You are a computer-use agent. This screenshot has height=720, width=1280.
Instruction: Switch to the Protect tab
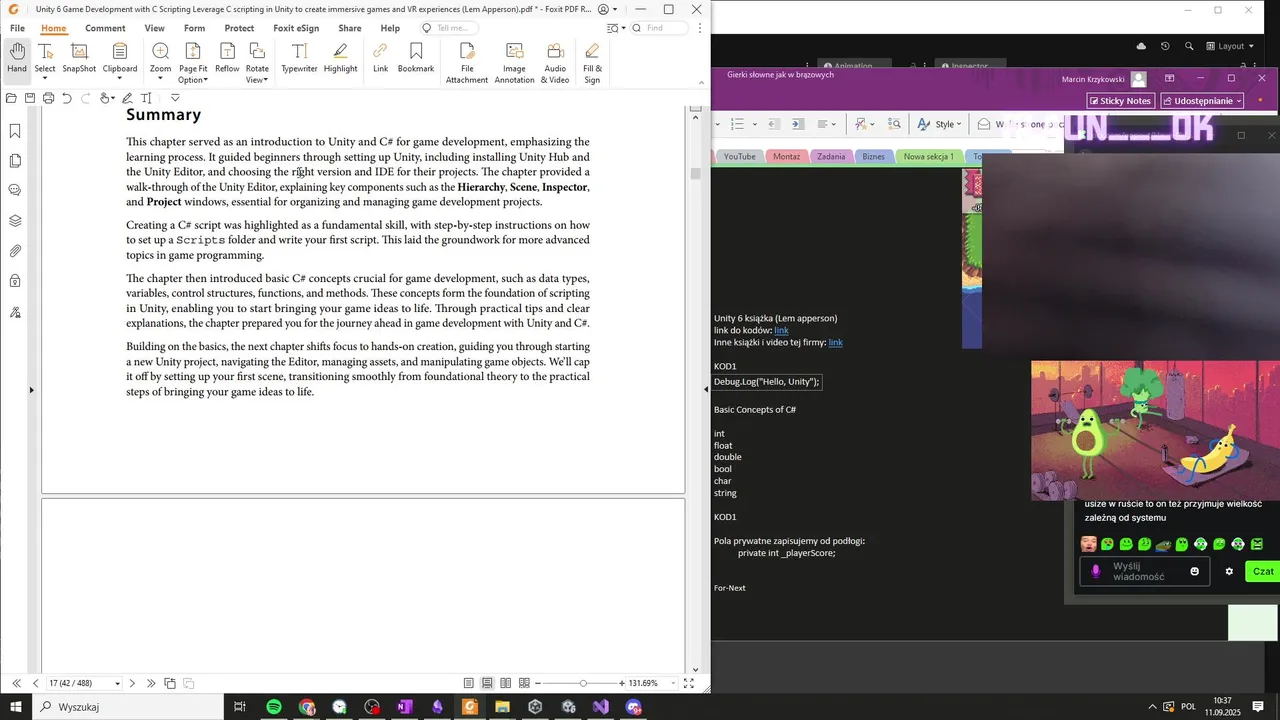pos(239,28)
